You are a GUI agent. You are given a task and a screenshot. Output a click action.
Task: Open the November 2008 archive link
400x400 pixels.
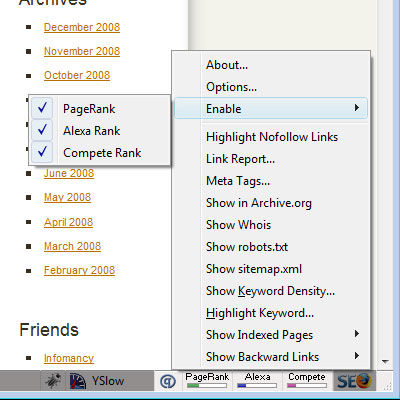coord(82,51)
